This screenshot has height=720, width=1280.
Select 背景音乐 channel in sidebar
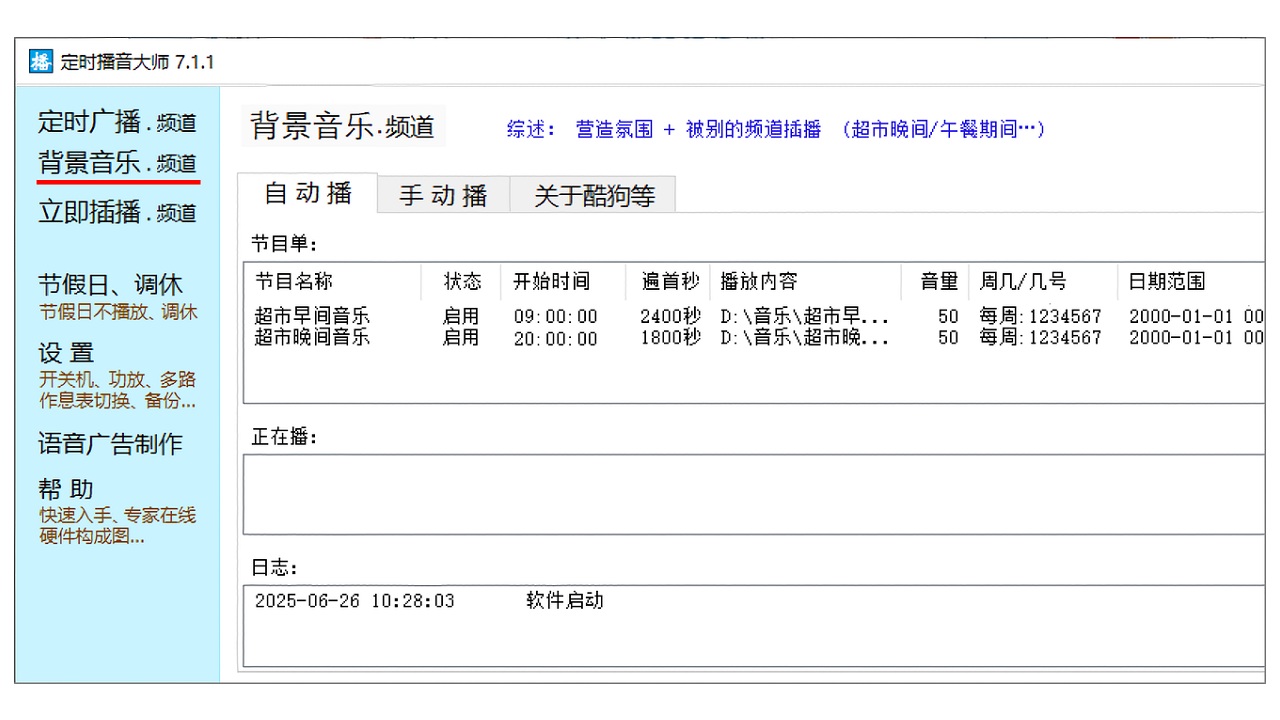117,163
